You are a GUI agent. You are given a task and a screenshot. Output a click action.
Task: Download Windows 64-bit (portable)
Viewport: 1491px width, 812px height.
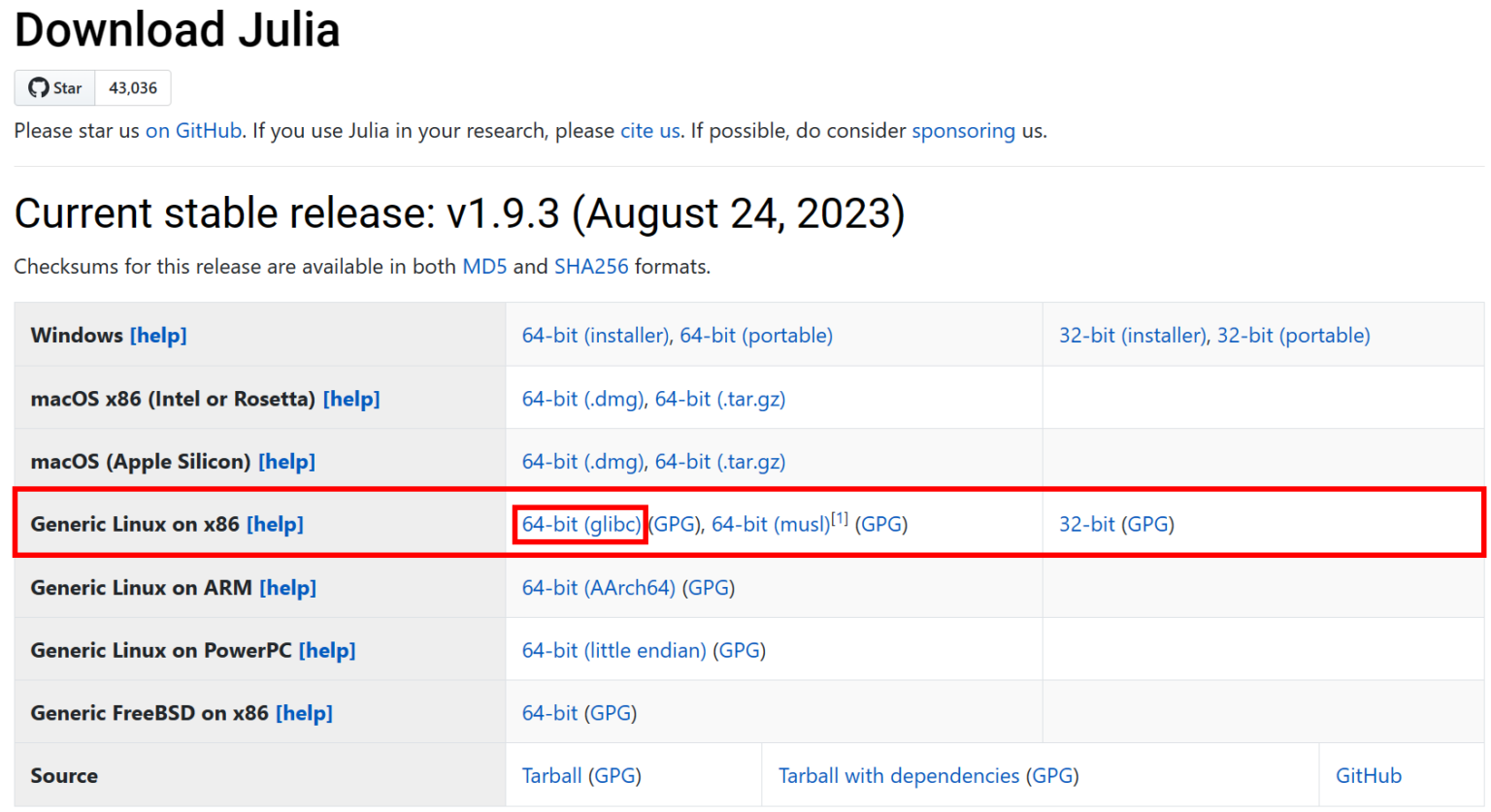click(x=756, y=336)
